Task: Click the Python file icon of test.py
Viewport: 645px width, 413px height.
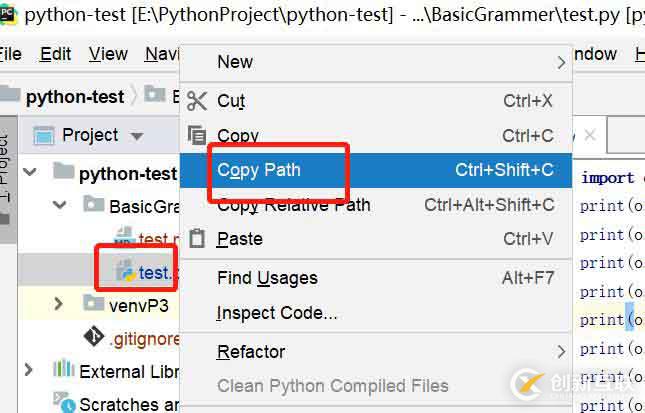Action: point(125,271)
